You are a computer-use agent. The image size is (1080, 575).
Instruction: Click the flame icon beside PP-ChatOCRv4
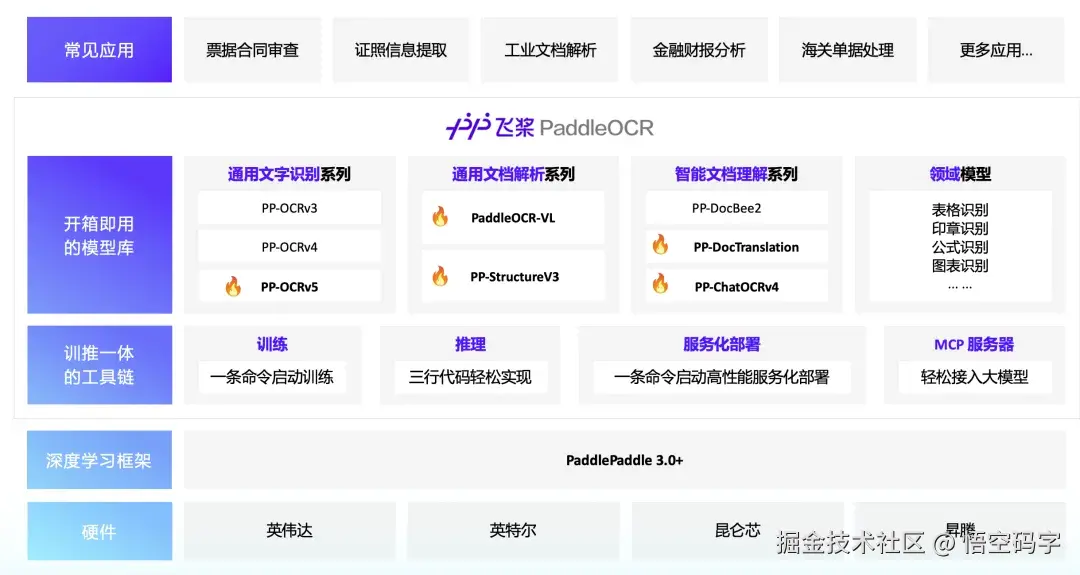tap(661, 284)
